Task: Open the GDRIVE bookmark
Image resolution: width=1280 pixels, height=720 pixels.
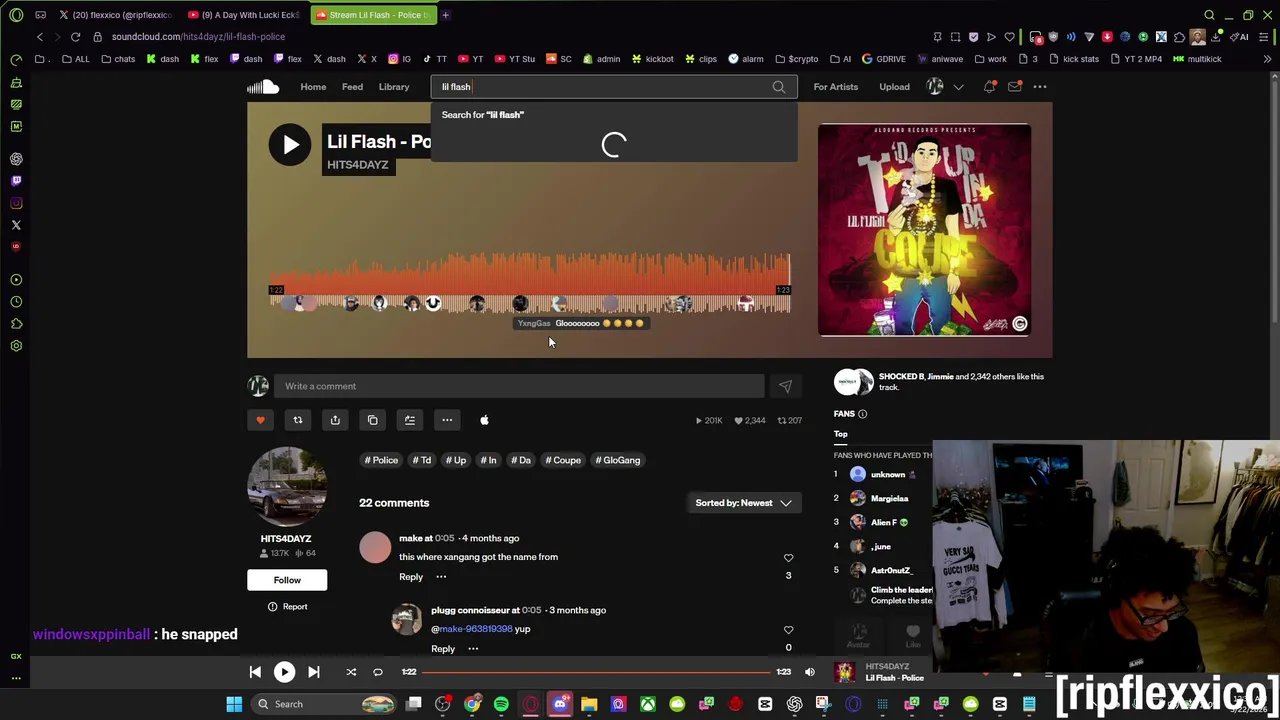Action: [x=884, y=59]
